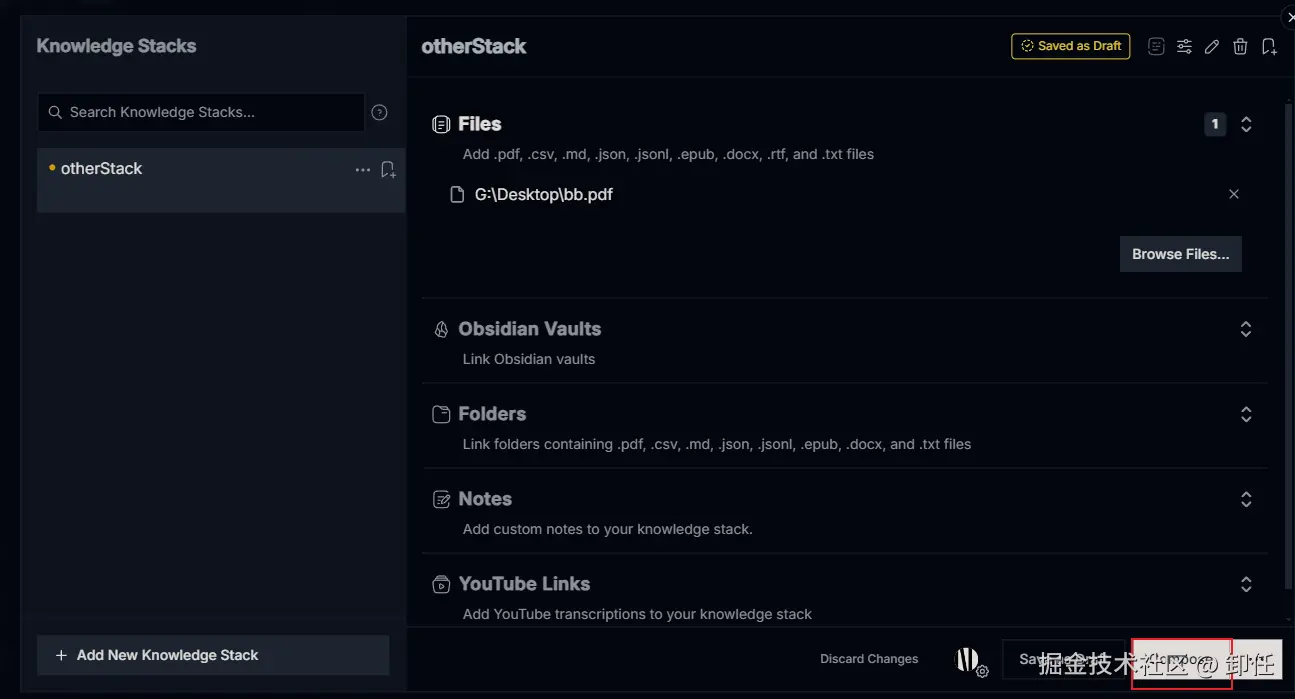Screen dimensions: 1295x699
Task: Open the text summary icon beside Saved as Draft
Action: [1156, 46]
